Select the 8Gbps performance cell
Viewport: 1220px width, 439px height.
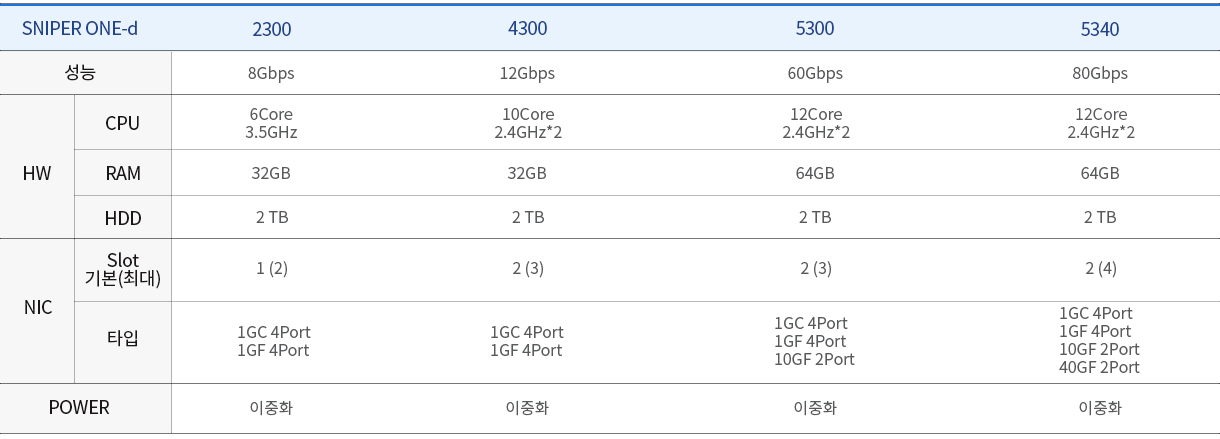point(272,73)
